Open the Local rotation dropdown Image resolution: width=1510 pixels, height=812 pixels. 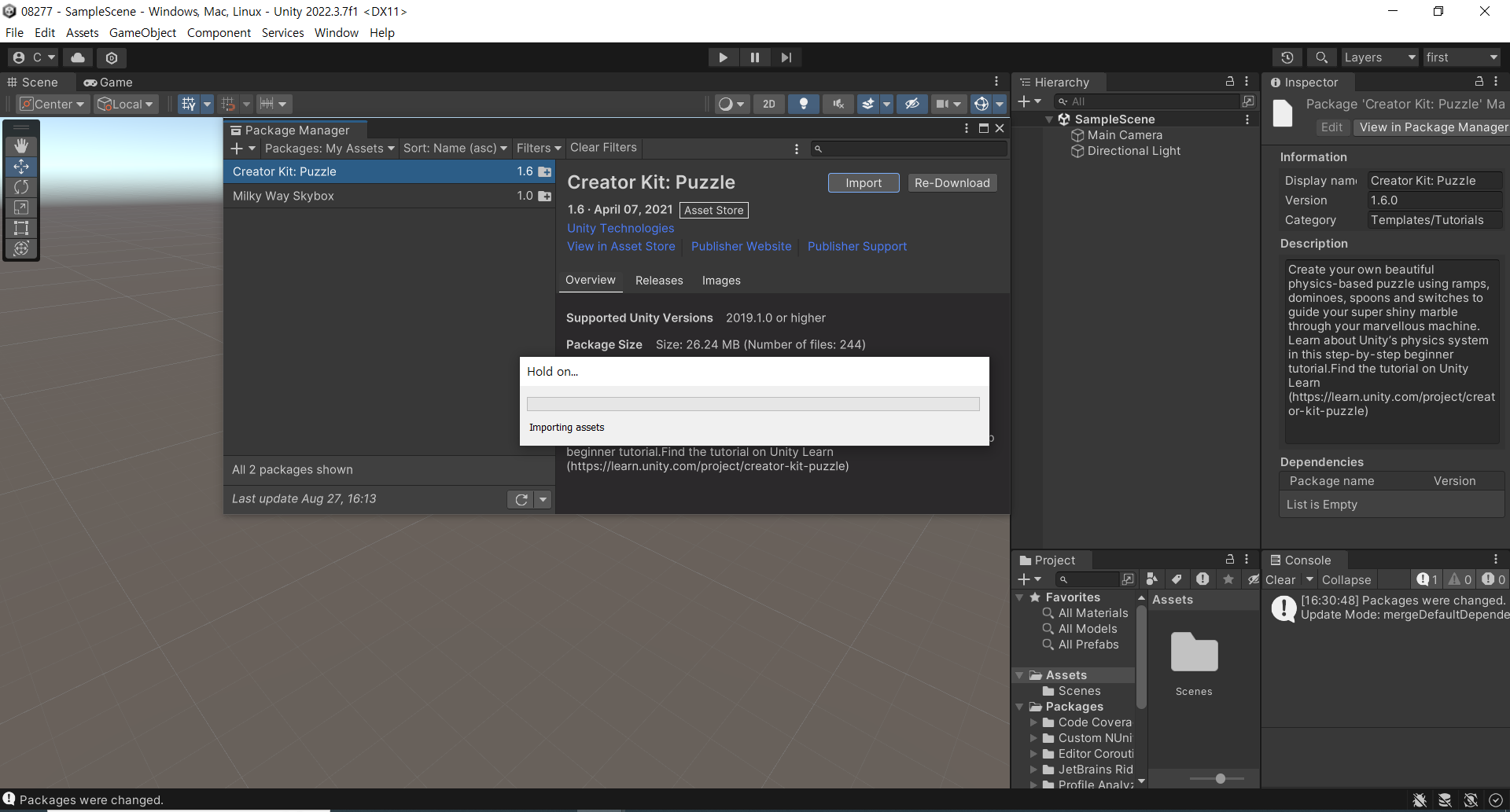(125, 104)
